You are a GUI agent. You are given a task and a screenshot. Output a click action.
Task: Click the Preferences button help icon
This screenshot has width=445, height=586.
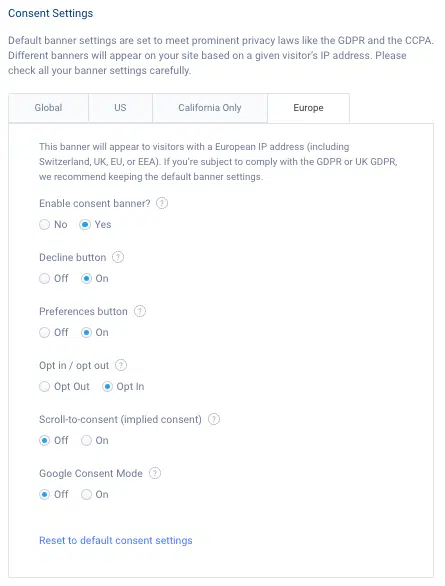click(140, 311)
